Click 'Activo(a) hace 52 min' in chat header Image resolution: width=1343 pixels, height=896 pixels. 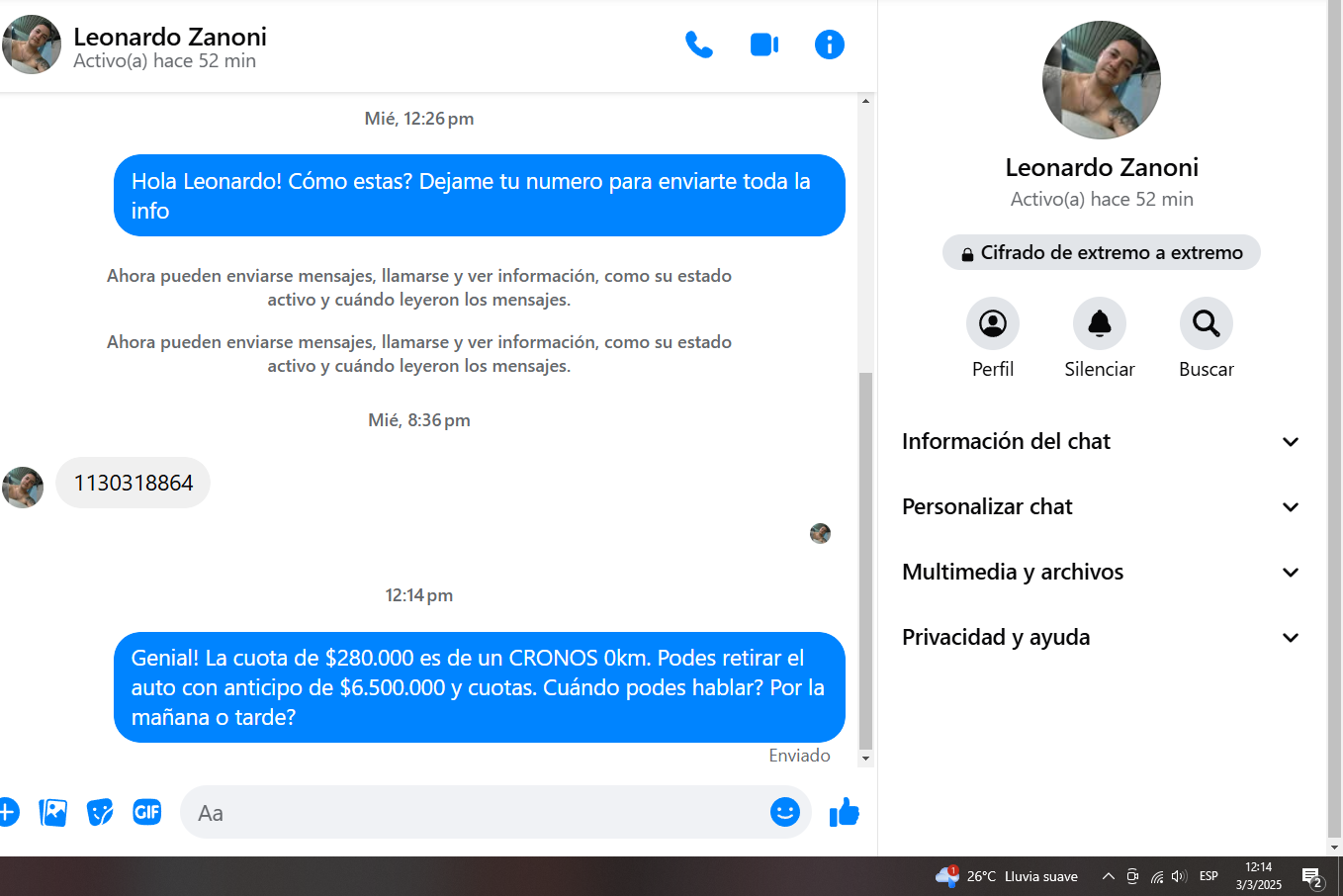coord(165,61)
